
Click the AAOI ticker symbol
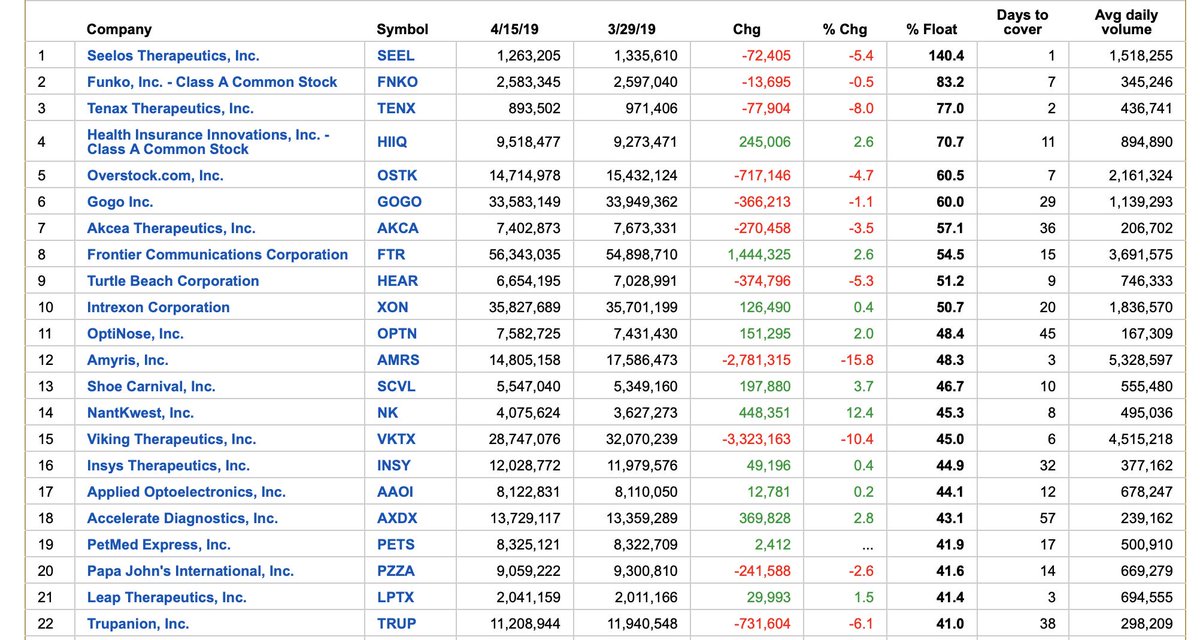click(395, 492)
